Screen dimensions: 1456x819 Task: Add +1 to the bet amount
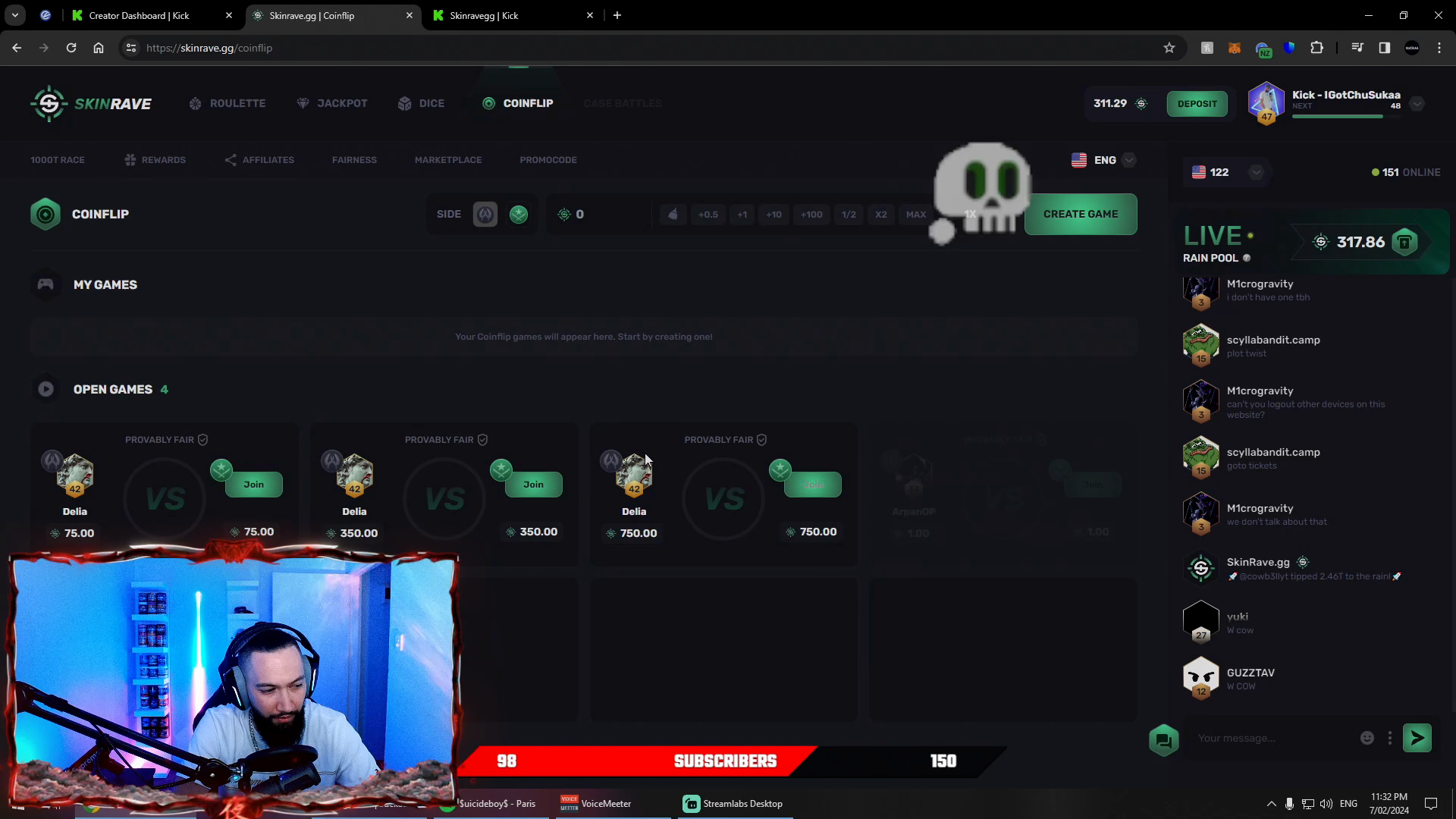click(x=742, y=215)
